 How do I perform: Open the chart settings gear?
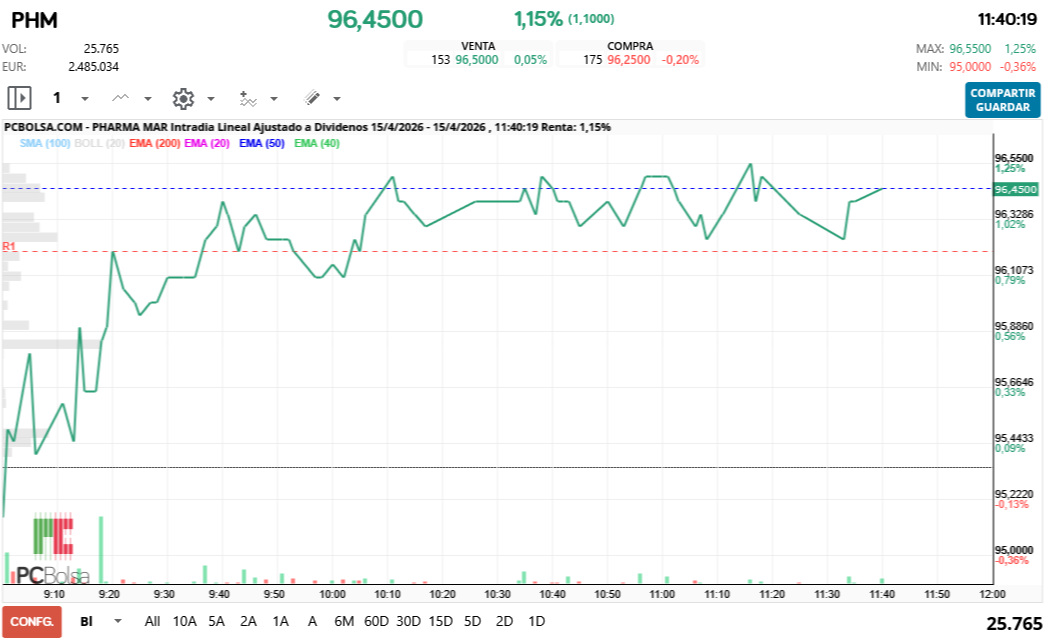(x=184, y=98)
